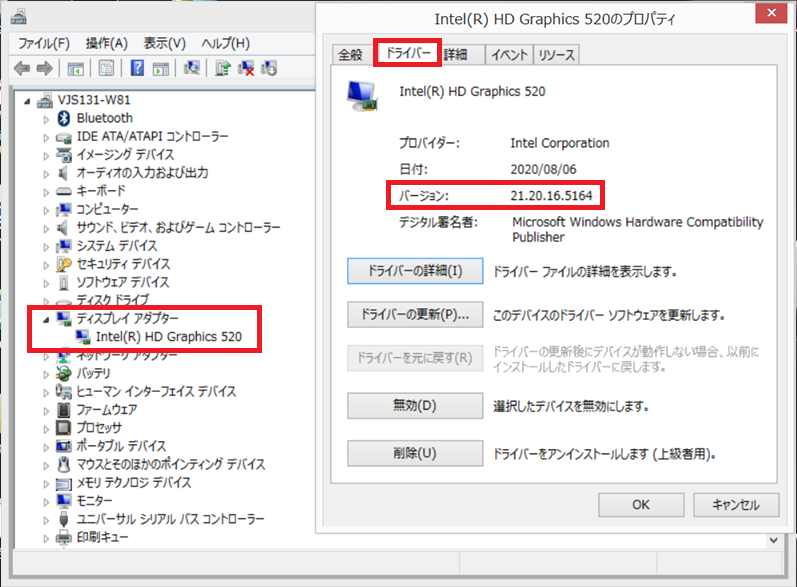Click the Back arrow toolbar icon

coord(22,68)
